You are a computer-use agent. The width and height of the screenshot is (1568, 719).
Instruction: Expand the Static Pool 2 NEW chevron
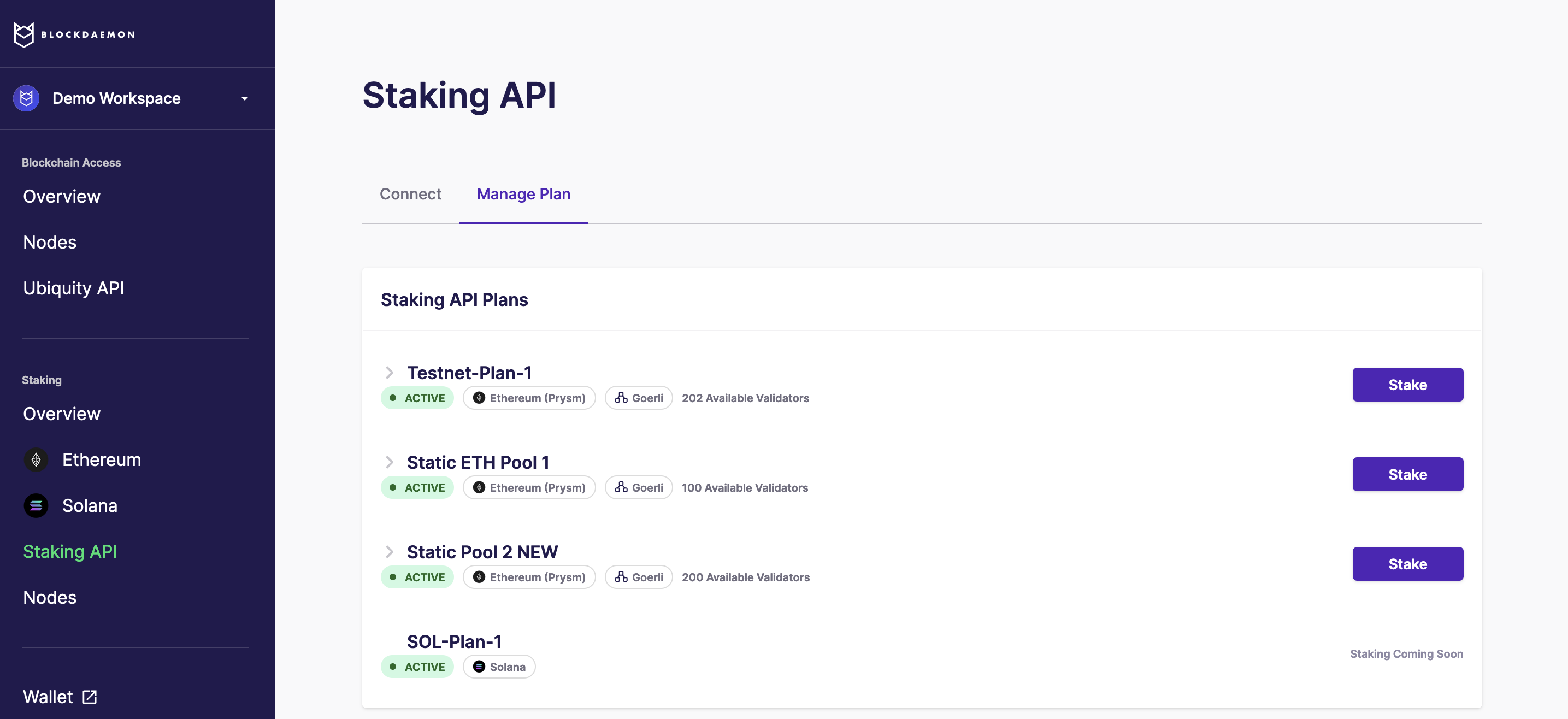point(389,552)
